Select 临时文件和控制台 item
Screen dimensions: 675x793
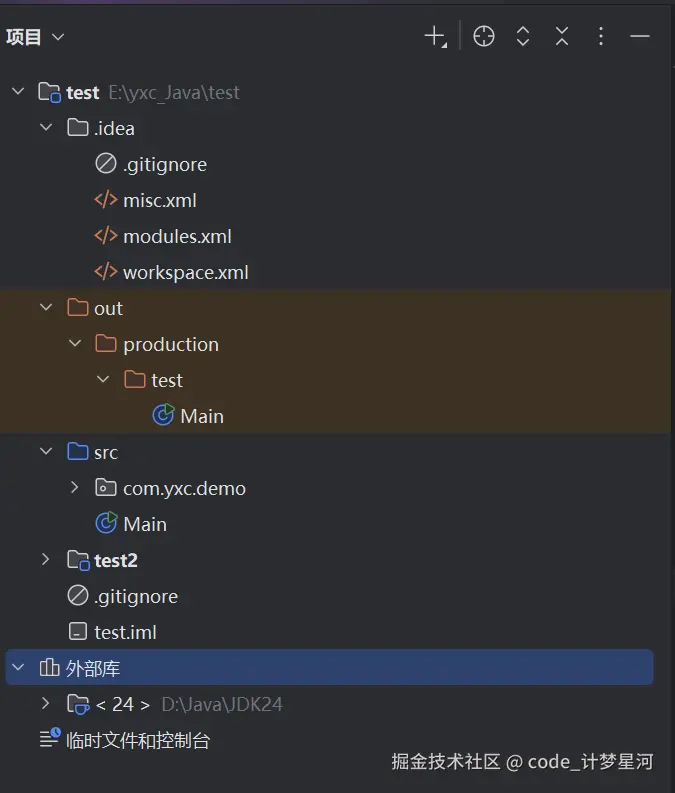tap(137, 740)
